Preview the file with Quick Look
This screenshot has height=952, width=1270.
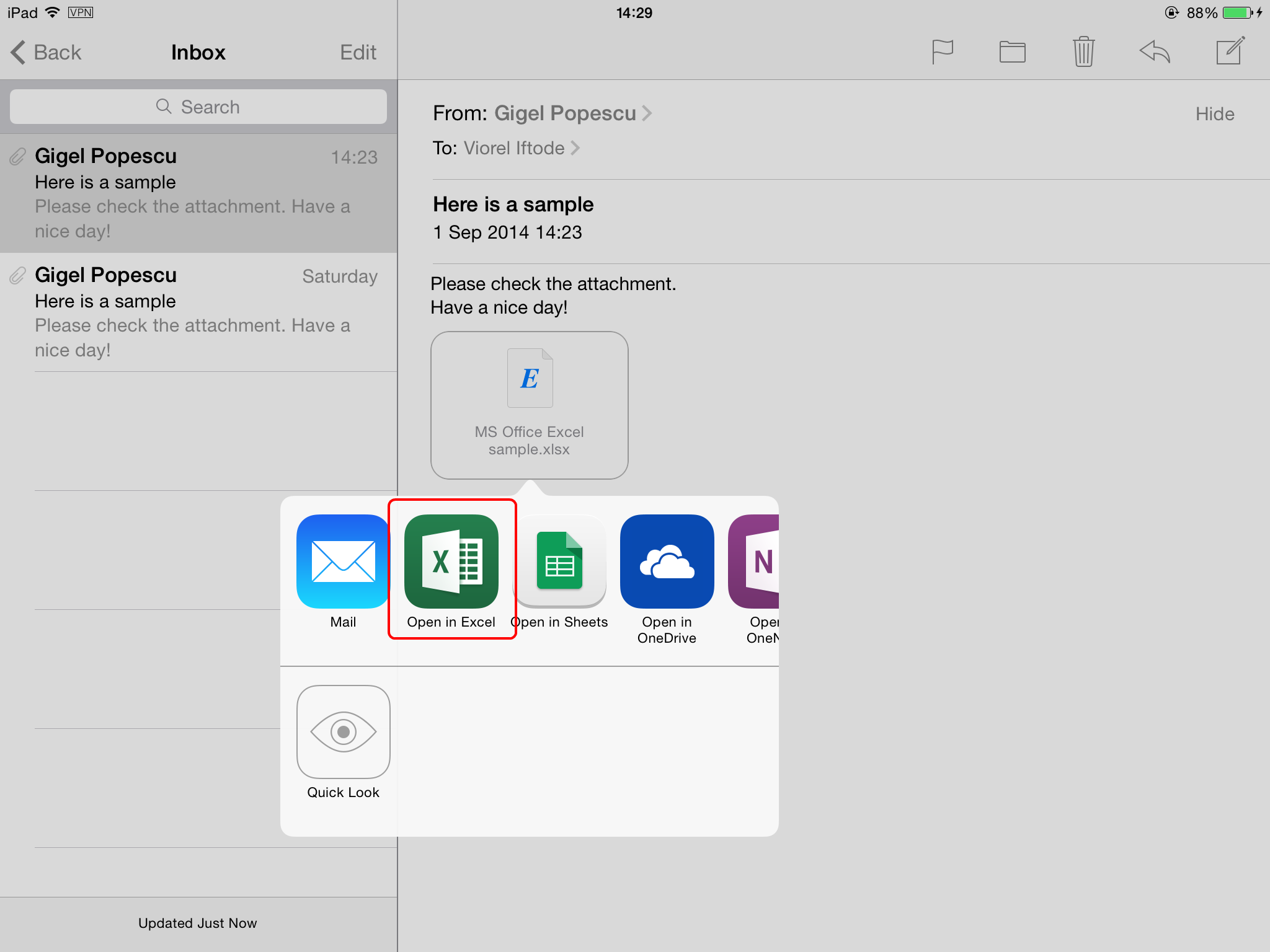coord(344,732)
